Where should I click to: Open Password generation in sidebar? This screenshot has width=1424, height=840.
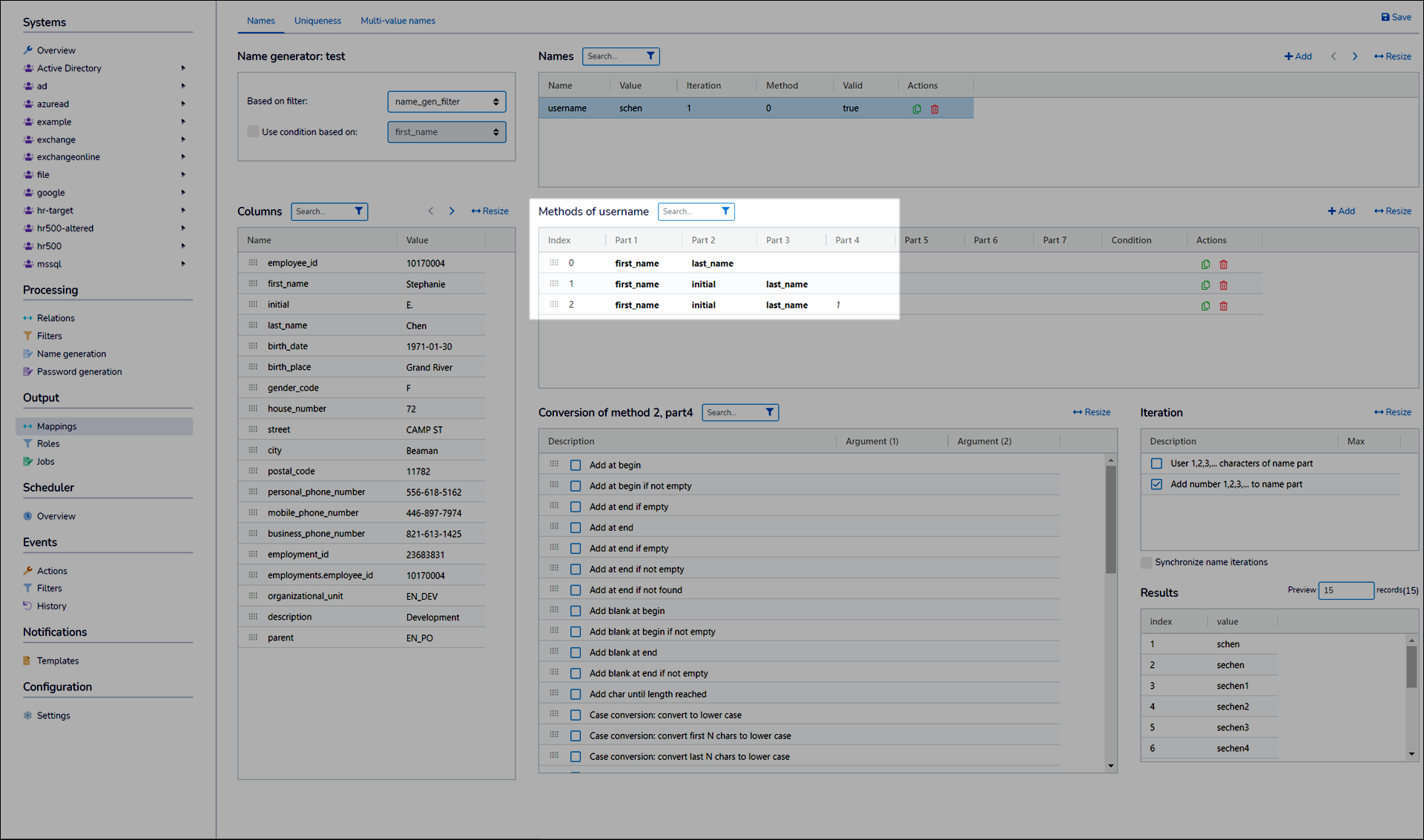point(79,371)
